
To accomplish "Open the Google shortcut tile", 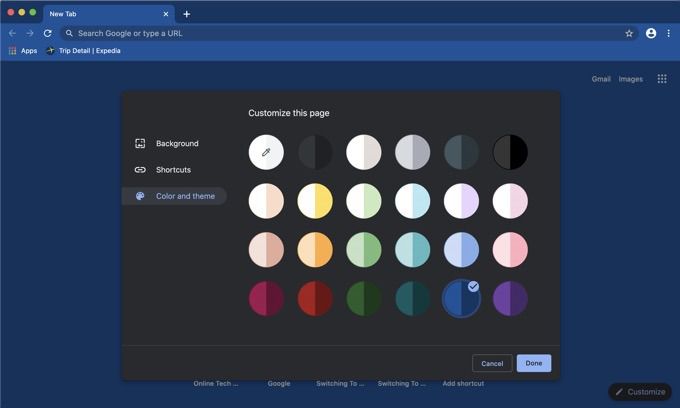I will point(279,384).
